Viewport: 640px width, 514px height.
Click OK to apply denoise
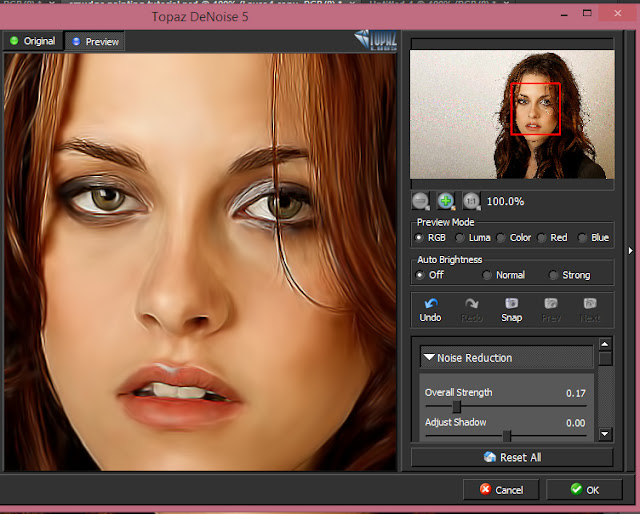[x=584, y=490]
